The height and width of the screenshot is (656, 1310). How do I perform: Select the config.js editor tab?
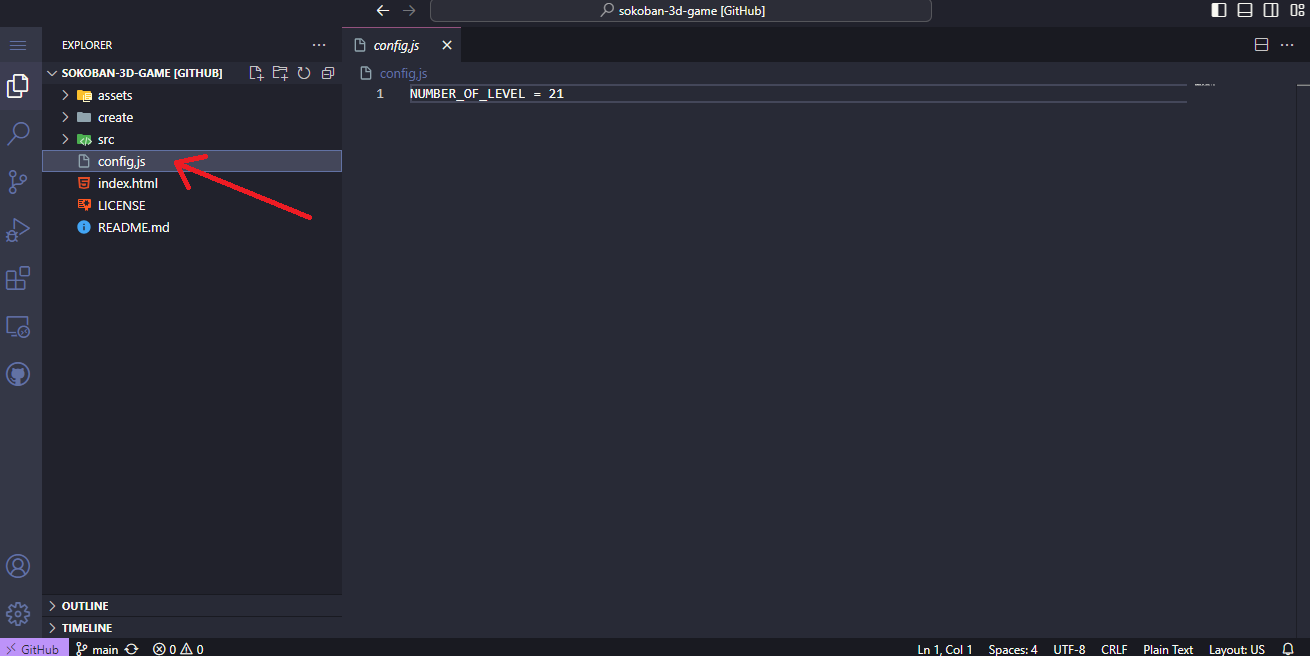coord(402,45)
